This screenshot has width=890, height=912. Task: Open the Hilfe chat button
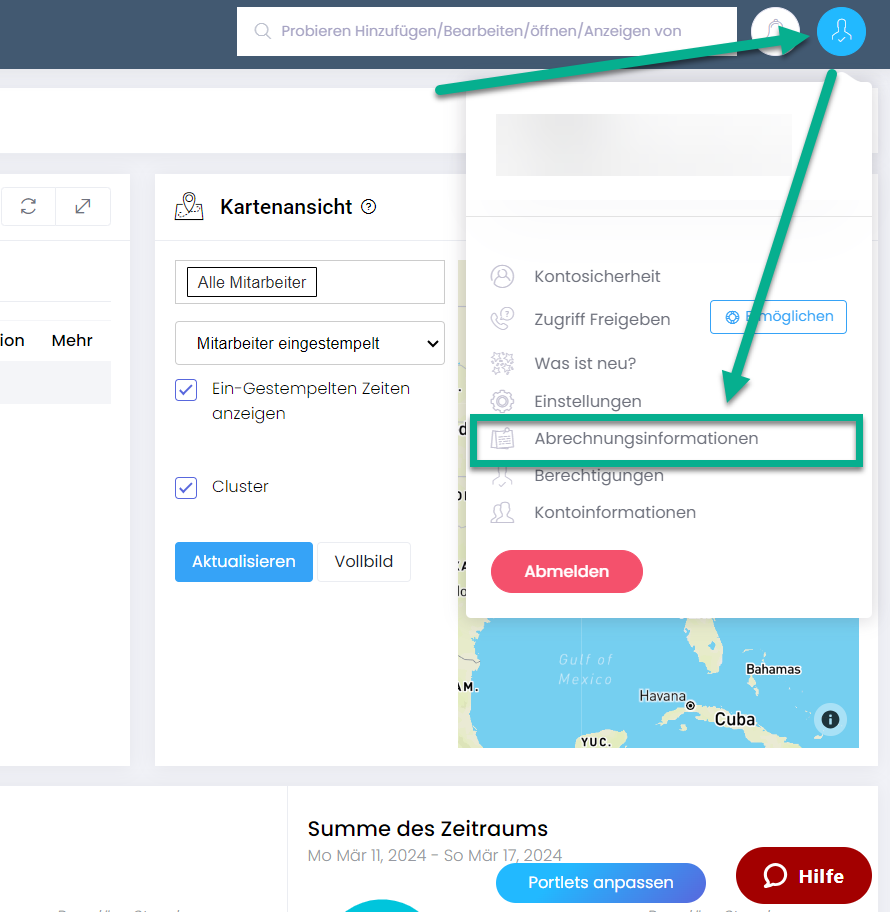click(803, 875)
